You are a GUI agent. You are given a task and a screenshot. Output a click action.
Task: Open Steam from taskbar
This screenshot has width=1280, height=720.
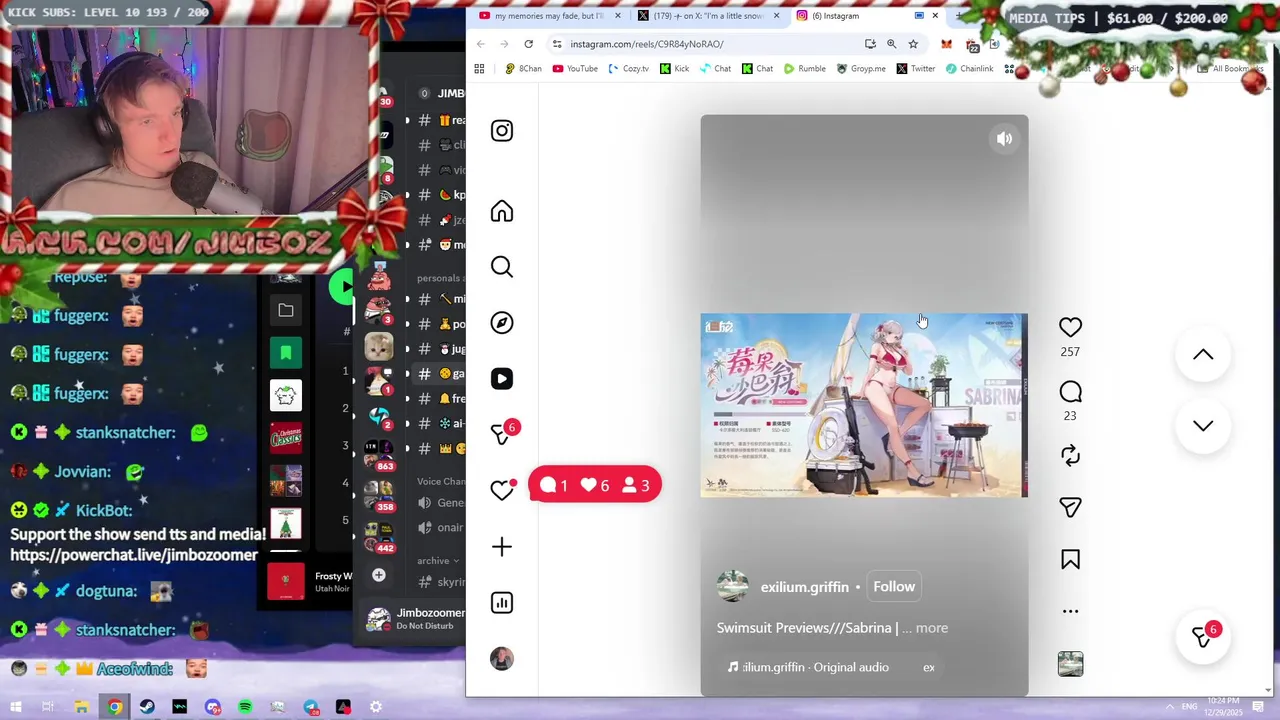(x=147, y=707)
